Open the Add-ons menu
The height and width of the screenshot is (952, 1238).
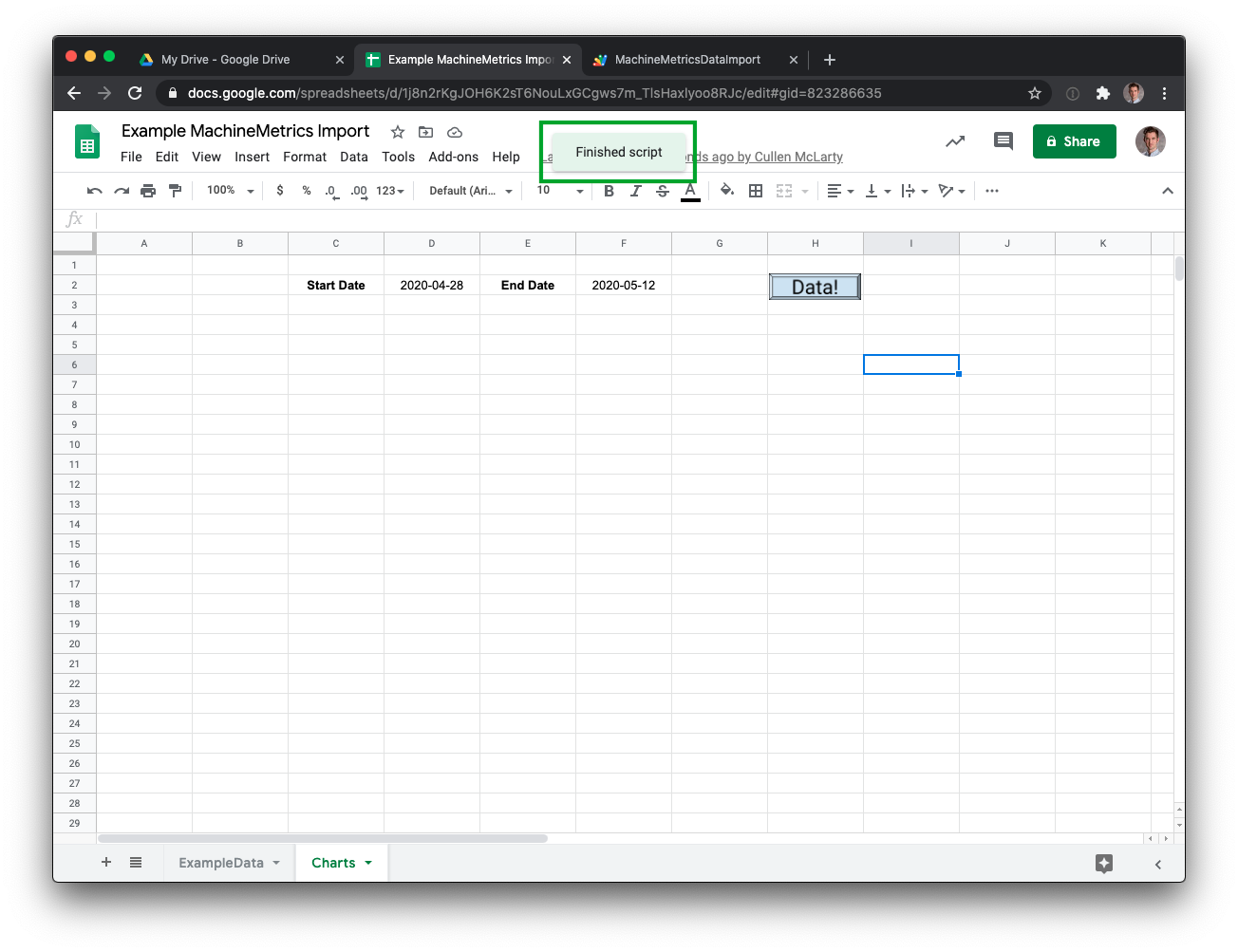(x=453, y=157)
